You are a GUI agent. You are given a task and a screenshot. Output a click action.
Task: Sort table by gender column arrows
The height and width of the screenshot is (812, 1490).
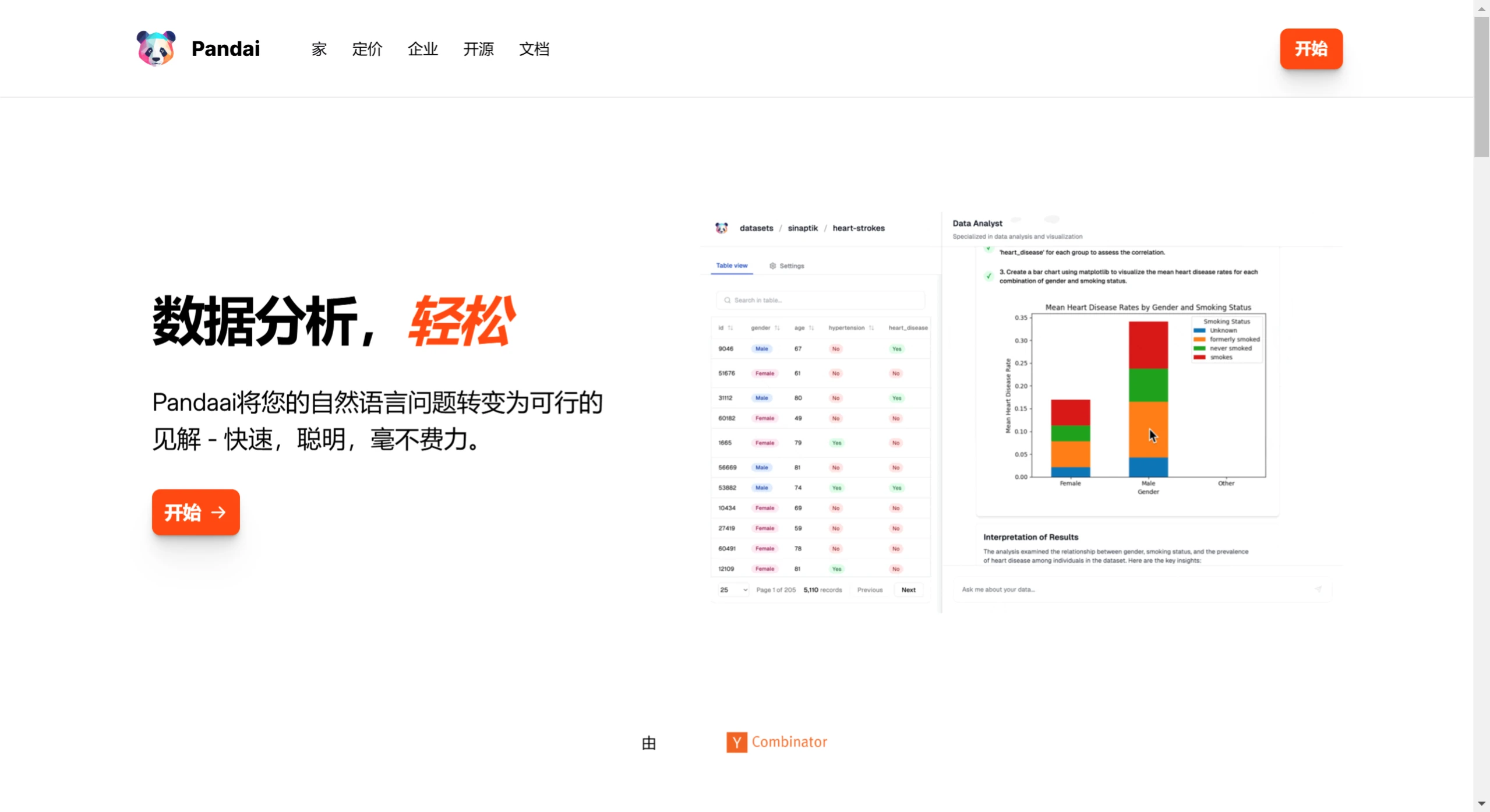pos(777,328)
